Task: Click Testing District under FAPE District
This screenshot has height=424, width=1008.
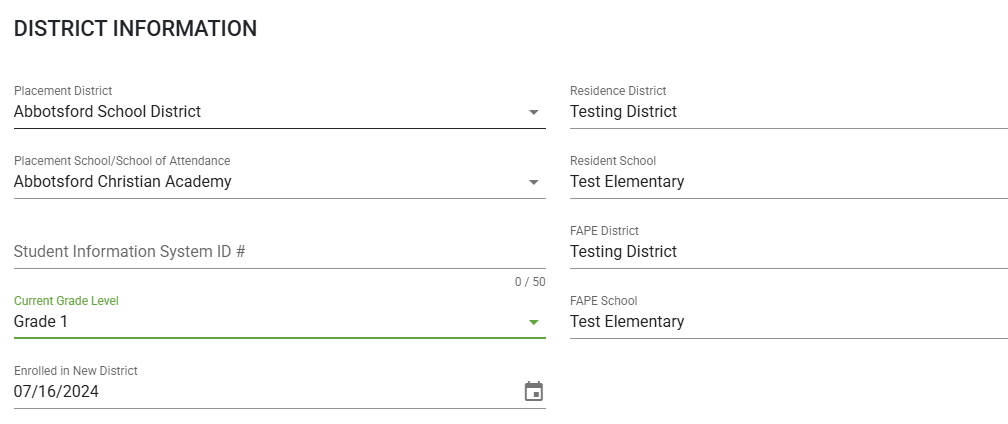Action: 624,252
